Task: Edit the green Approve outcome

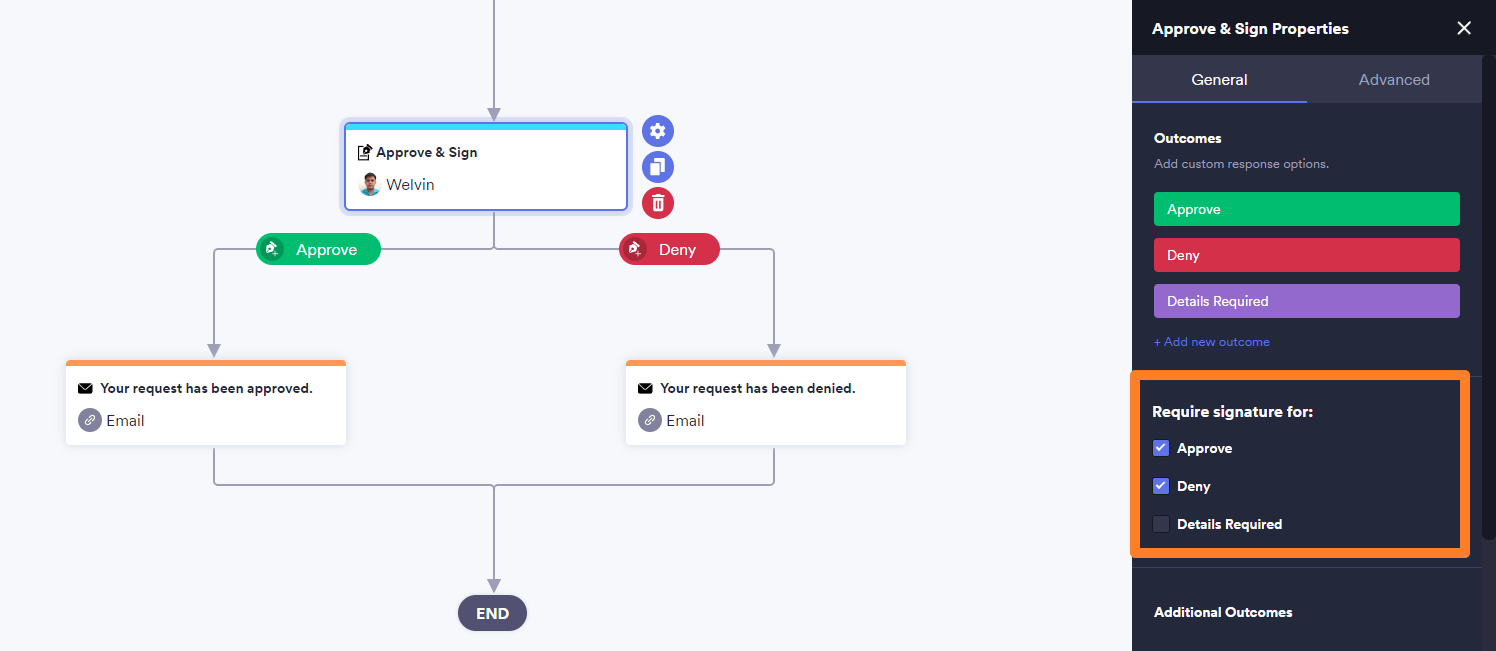Action: pos(1306,209)
